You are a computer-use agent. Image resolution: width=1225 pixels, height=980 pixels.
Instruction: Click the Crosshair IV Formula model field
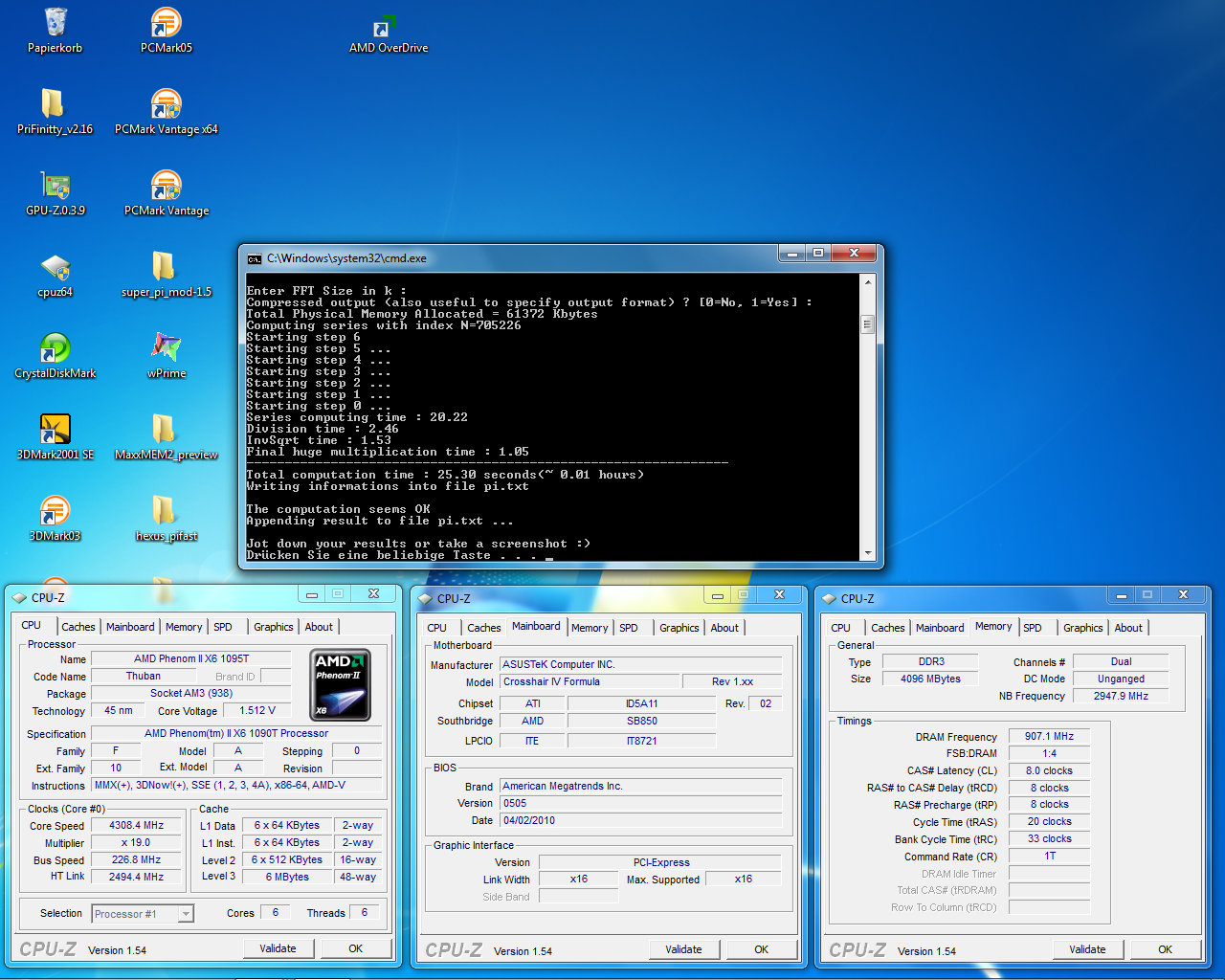[590, 681]
